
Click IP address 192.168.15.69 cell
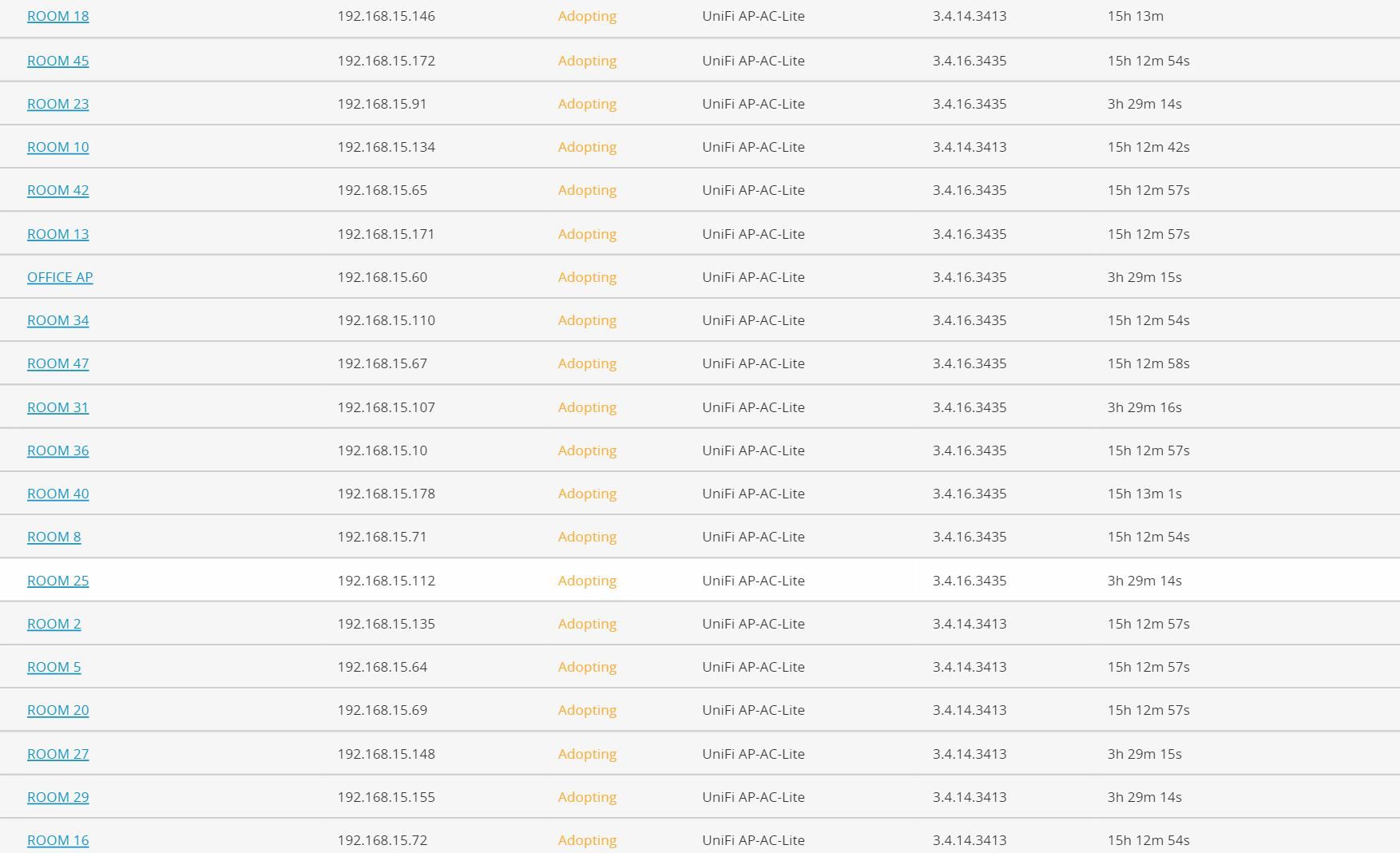point(382,710)
